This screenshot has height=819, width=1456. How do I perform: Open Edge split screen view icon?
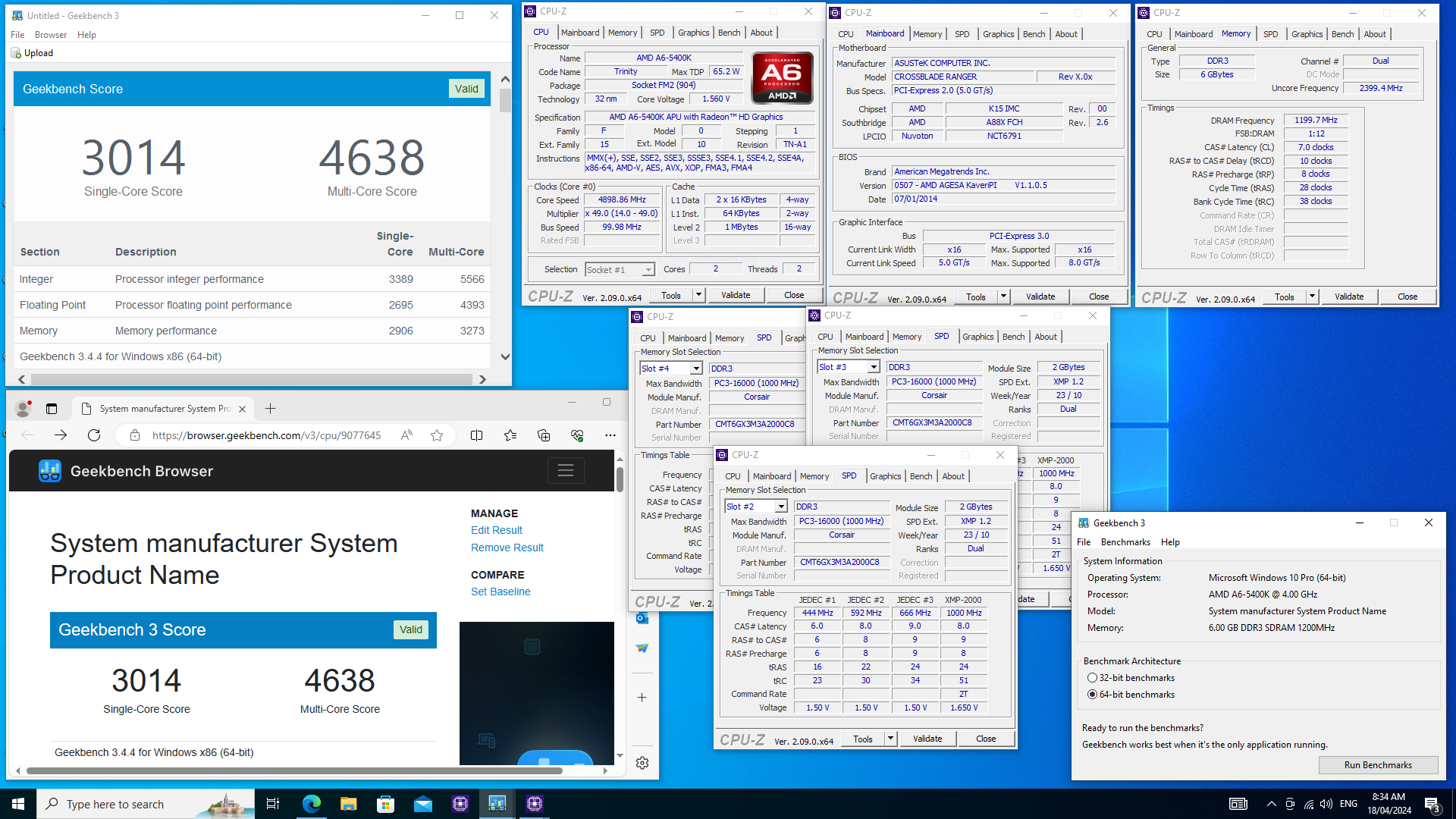476,435
